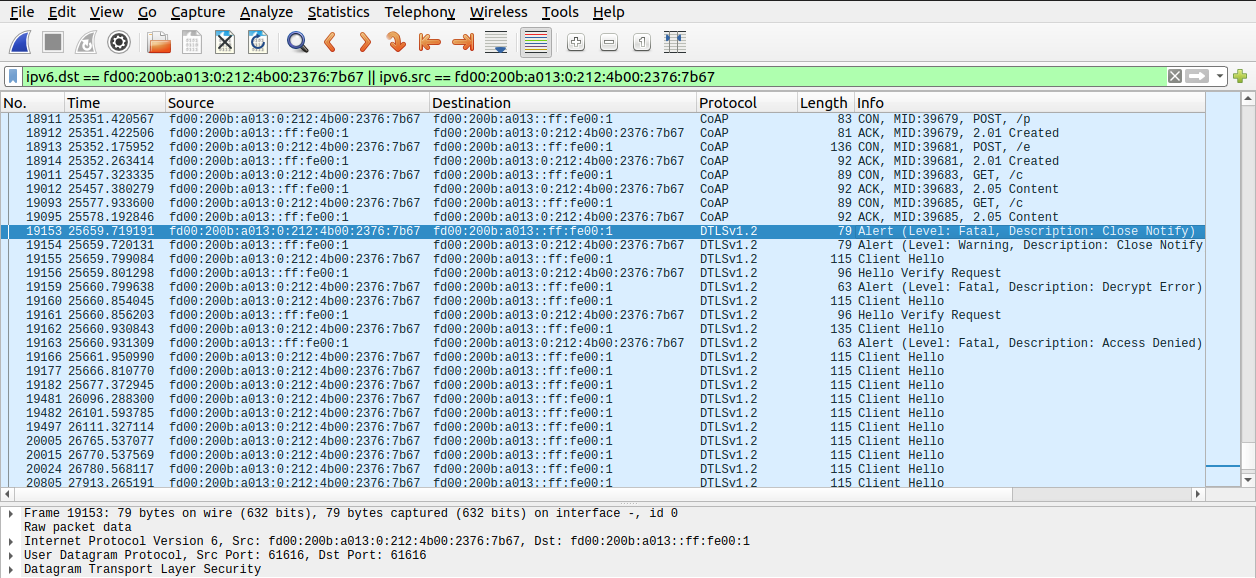1256x578 pixels.
Task: Open capture options via the gear icon
Action: [x=120, y=42]
